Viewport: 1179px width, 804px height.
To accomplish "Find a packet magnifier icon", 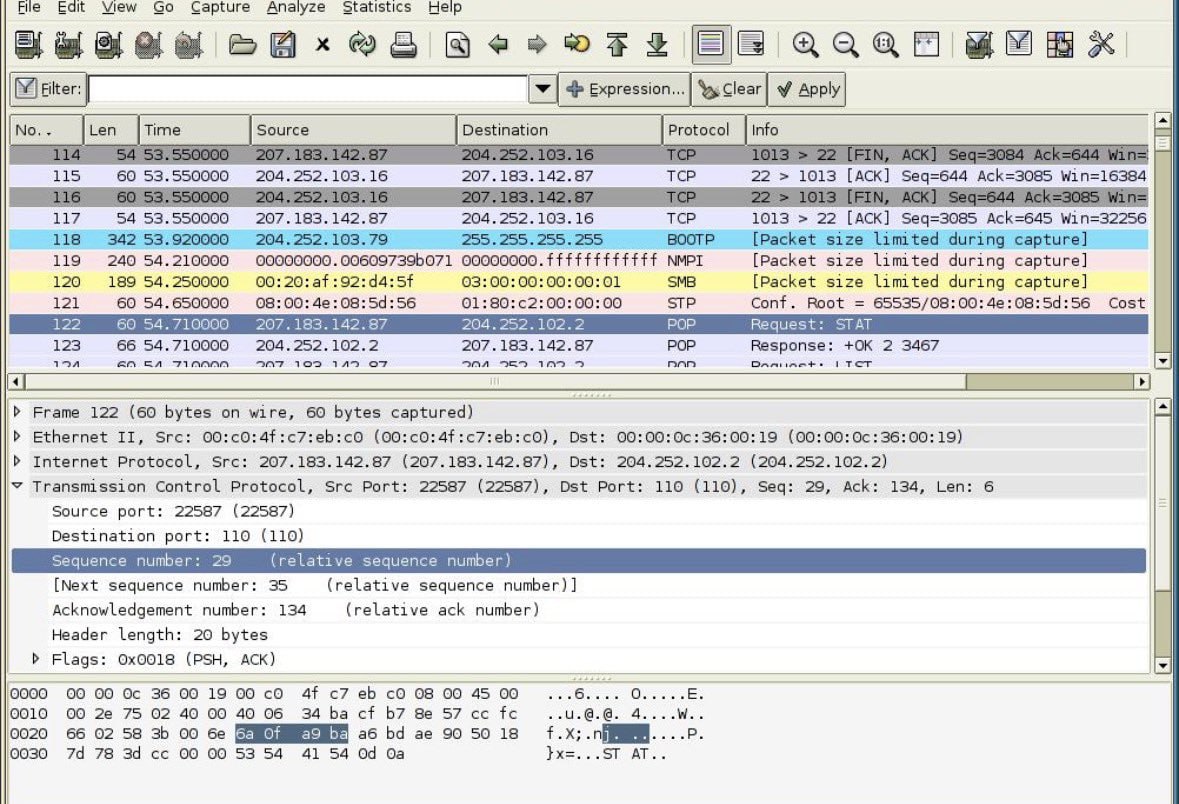I will click(x=457, y=44).
